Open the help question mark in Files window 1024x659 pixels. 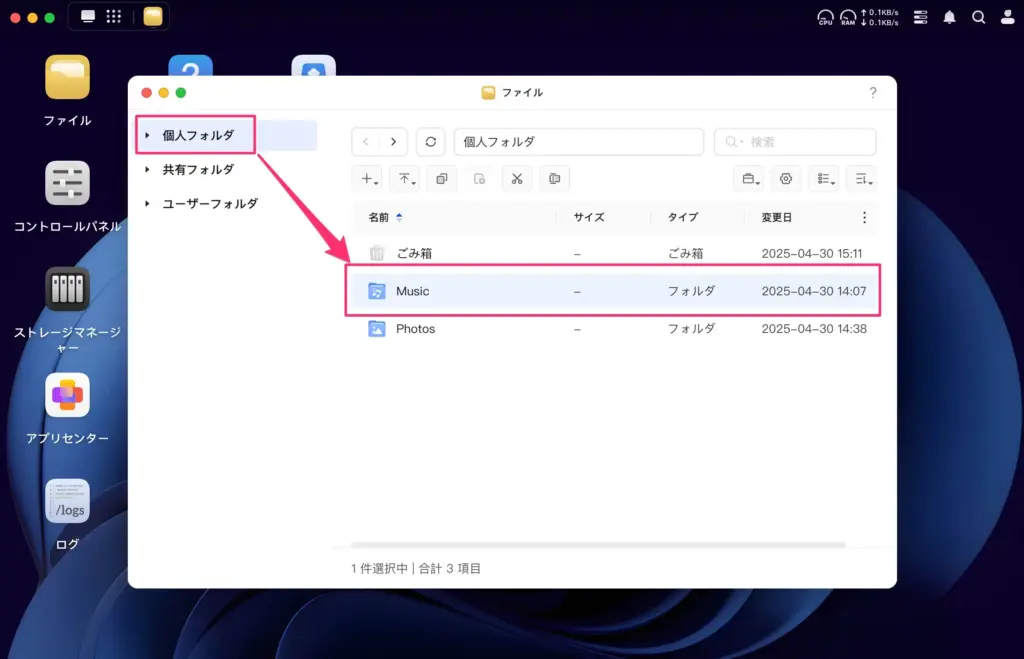click(x=872, y=93)
